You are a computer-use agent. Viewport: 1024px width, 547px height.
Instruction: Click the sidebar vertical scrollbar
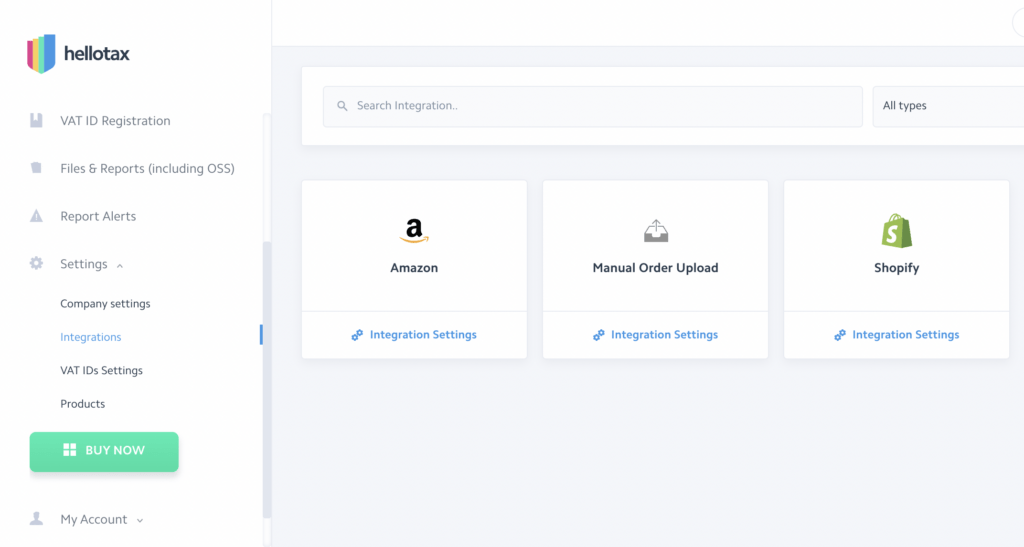[x=266, y=380]
